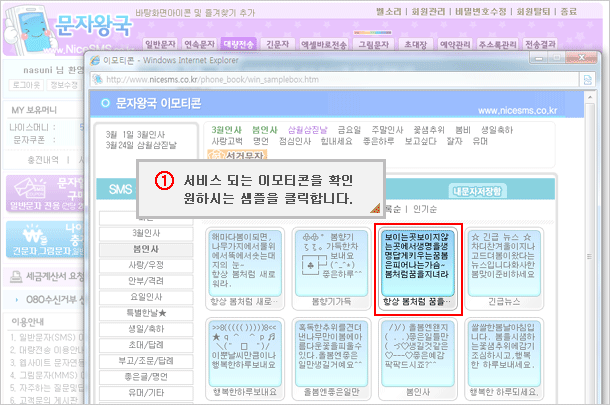The height and width of the screenshot is (405, 610).
Task: Sort emoticons by 인기순
Action: (x=425, y=209)
